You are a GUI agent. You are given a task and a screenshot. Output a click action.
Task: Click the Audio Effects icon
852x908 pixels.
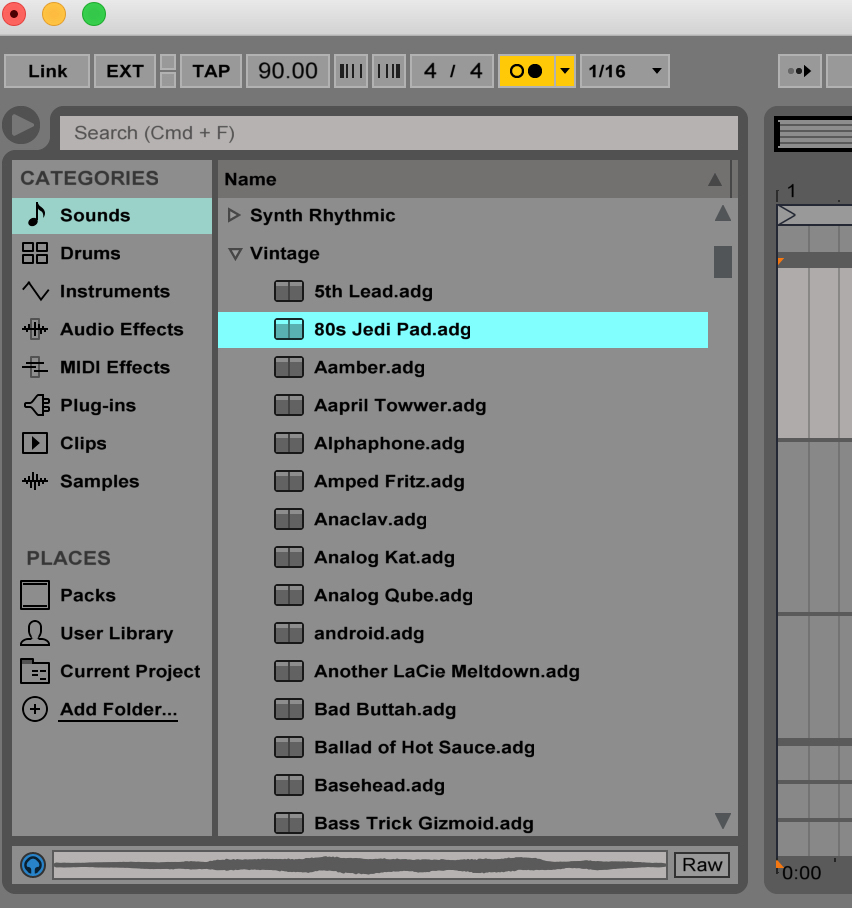click(x=35, y=329)
